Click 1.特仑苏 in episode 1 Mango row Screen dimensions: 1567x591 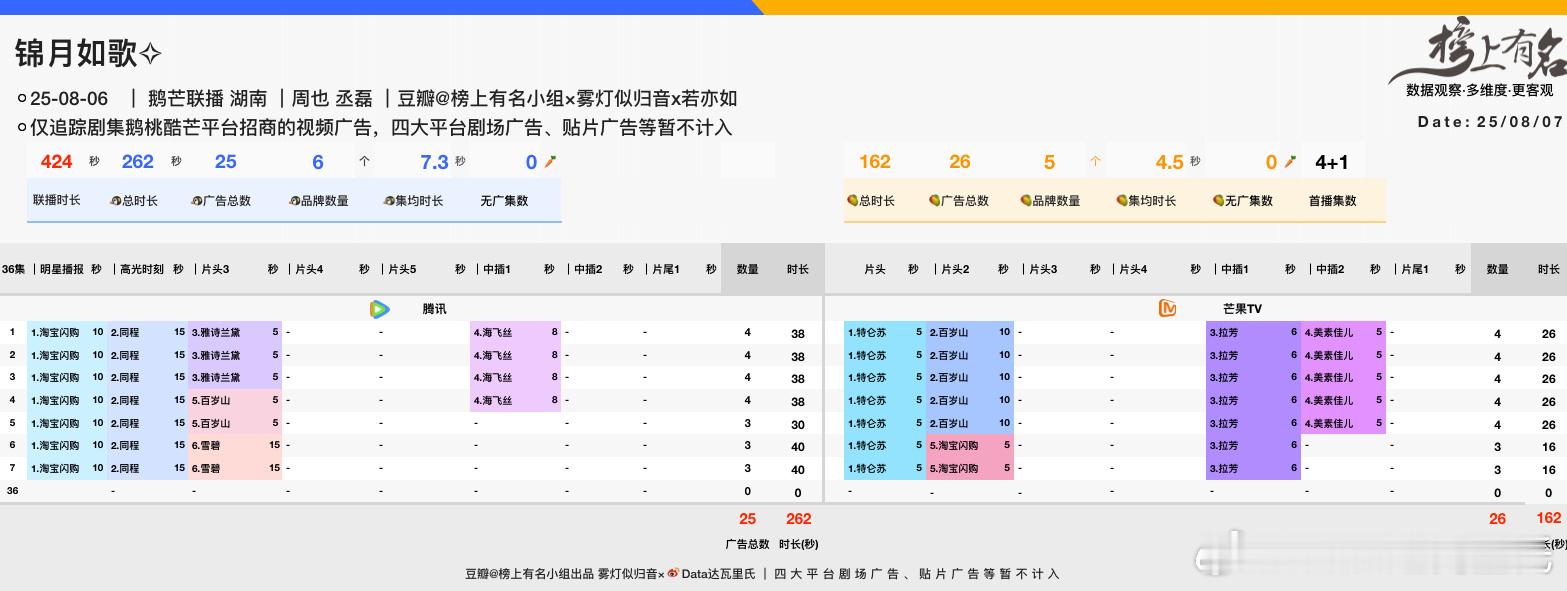867,332
